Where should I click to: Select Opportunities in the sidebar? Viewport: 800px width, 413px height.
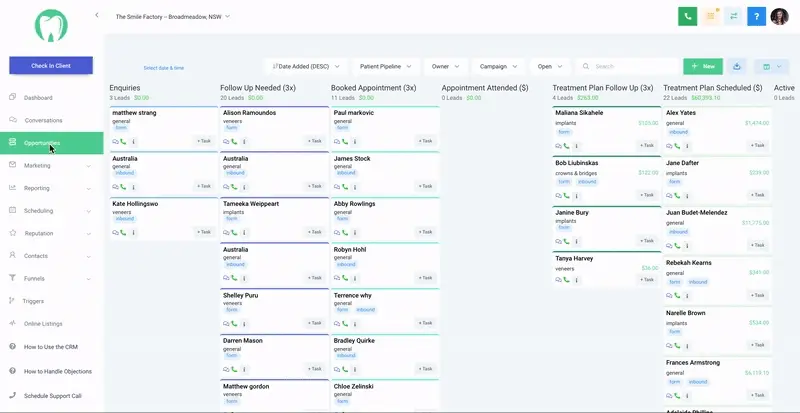click(51, 143)
